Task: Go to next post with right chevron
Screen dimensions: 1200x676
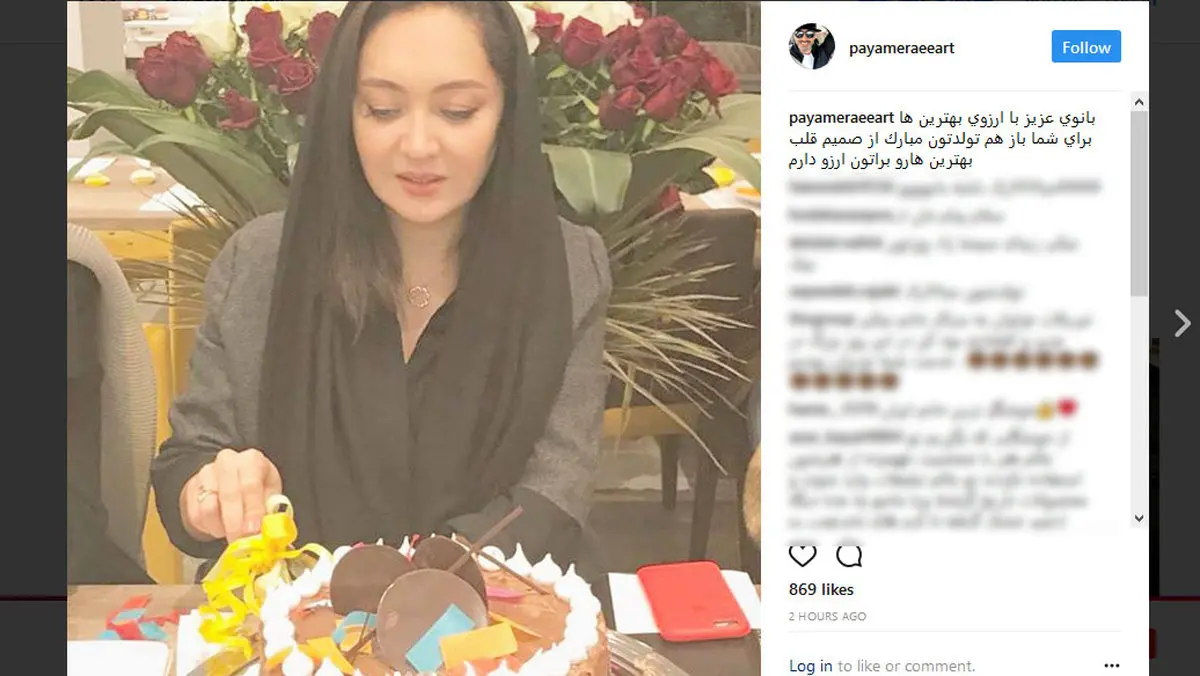Action: point(1182,322)
